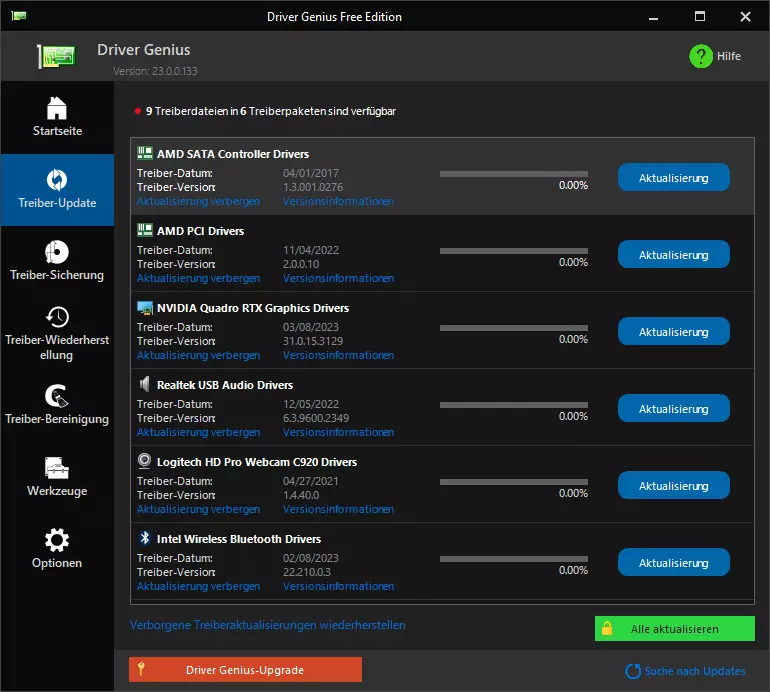The width and height of the screenshot is (770, 692).
Task: Update the AMD SATA Controller driver
Action: point(673,177)
